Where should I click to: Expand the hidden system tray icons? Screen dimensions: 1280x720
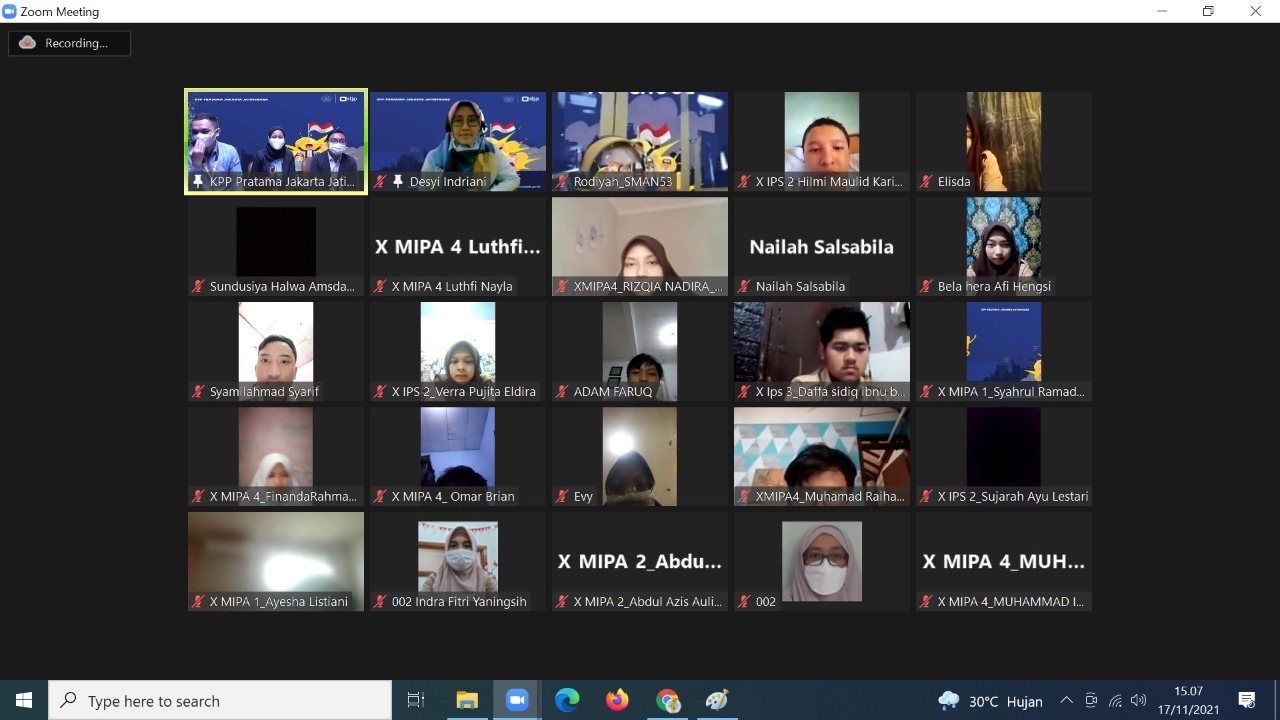tap(1066, 700)
